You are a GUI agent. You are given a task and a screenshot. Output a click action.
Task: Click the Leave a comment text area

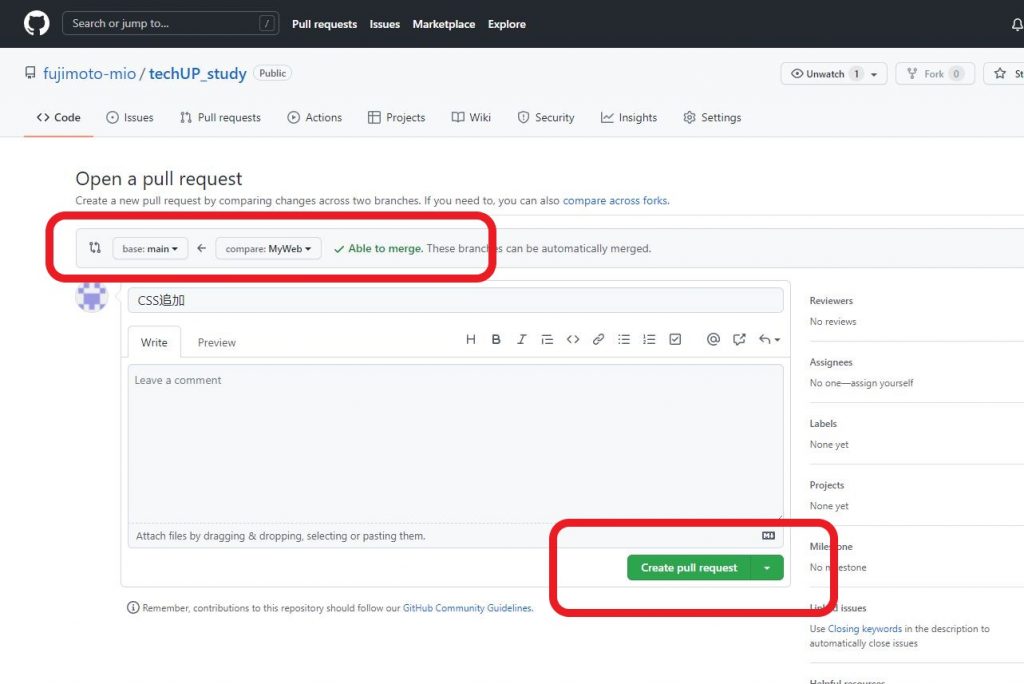tap(455, 440)
